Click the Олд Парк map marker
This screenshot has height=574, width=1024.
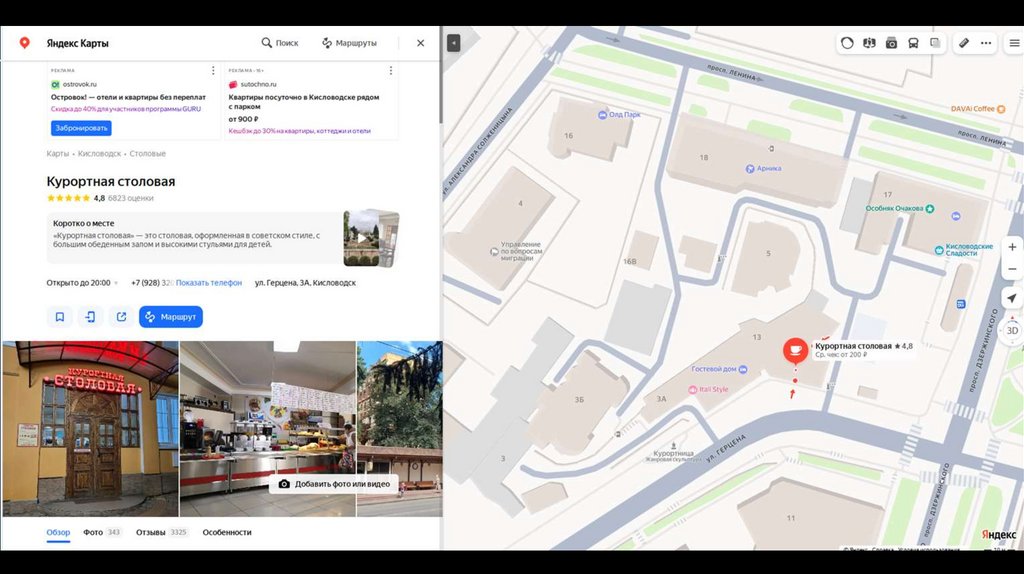tap(602, 115)
